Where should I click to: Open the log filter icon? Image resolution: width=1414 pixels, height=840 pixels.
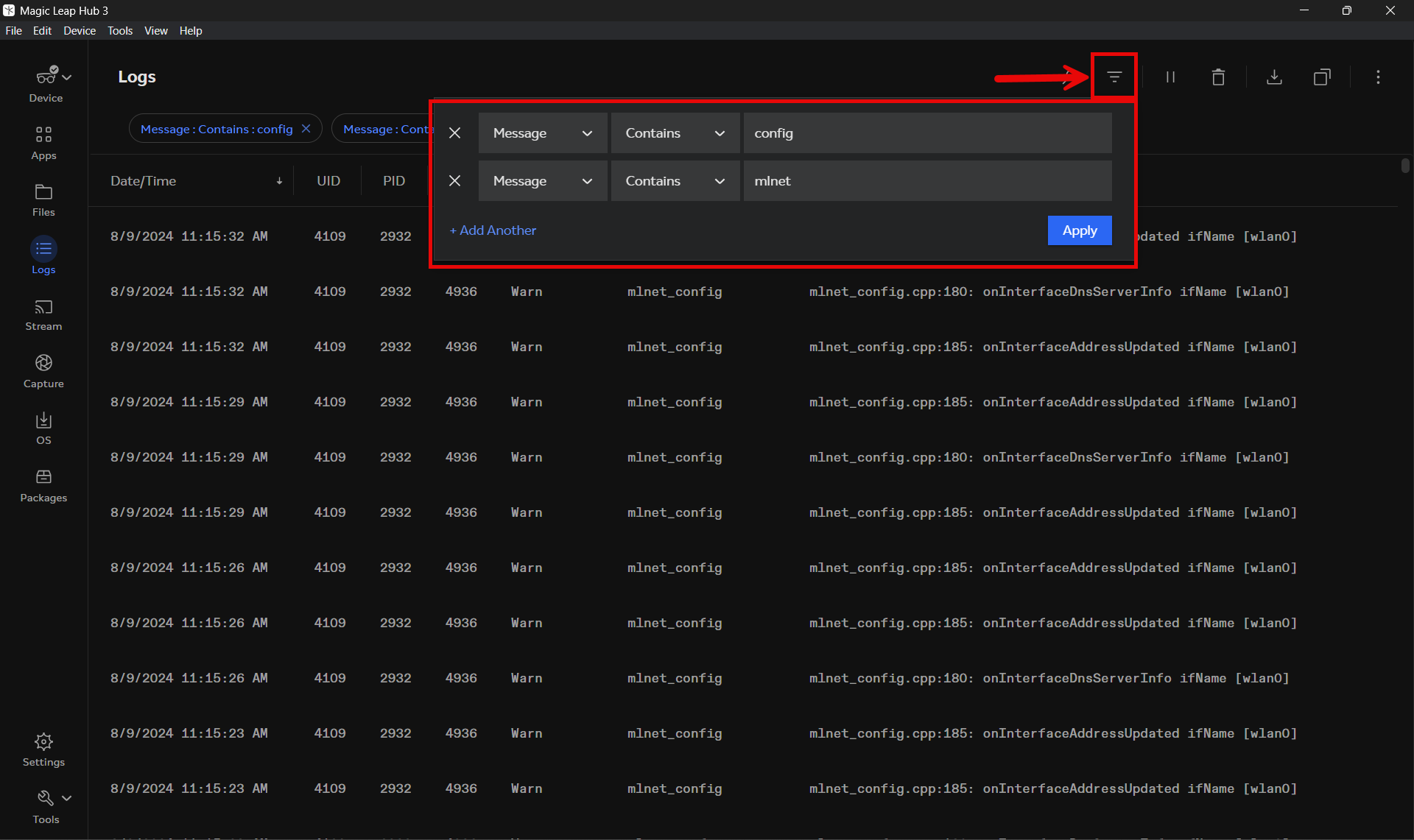point(1114,77)
